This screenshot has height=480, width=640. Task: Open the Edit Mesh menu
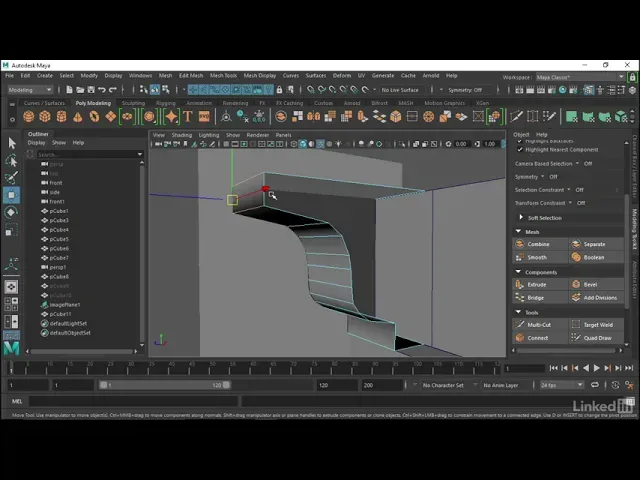click(190, 75)
